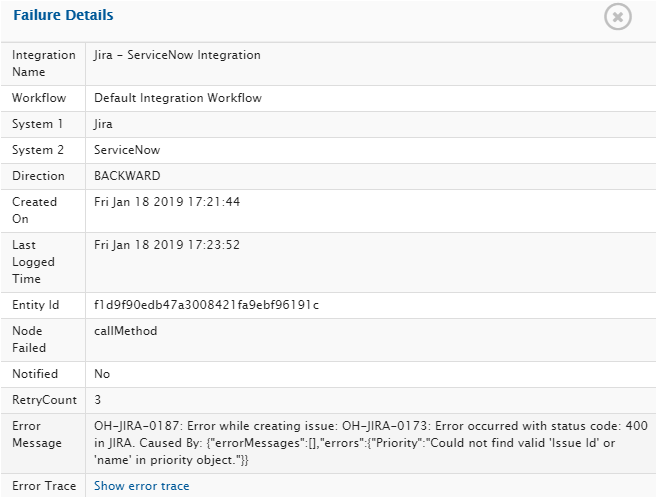Image resolution: width=657 pixels, height=498 pixels.
Task: Open the Show error trace link
Action: [141, 486]
